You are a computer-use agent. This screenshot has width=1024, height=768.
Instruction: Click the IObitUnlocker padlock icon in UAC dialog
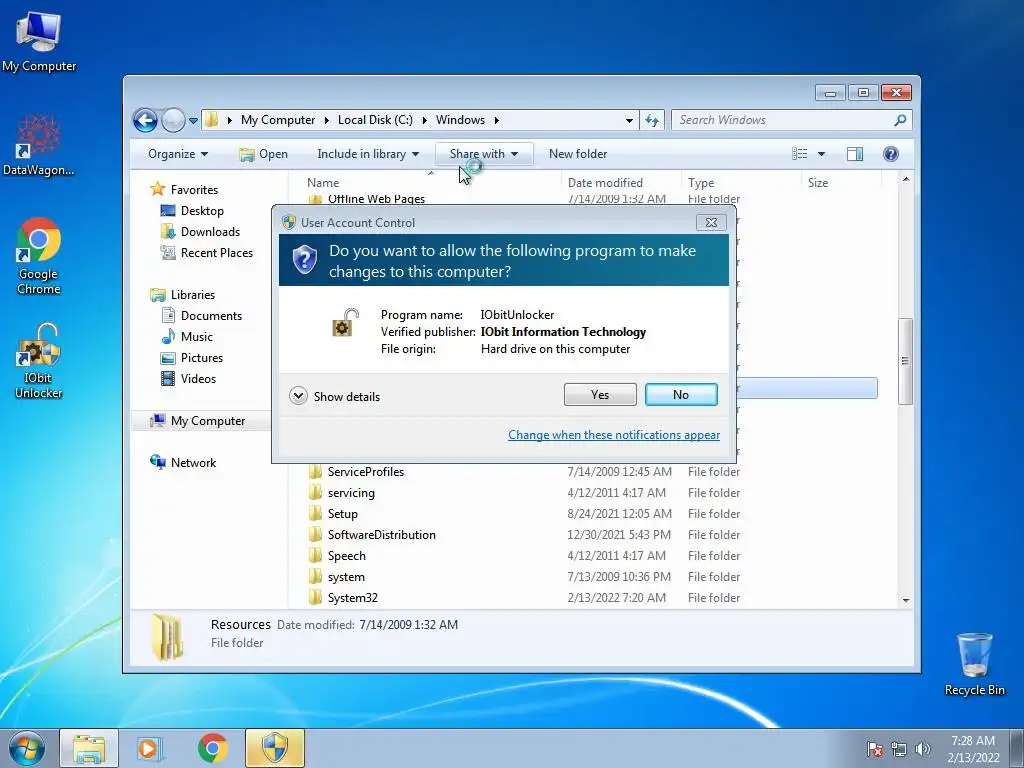tap(346, 323)
